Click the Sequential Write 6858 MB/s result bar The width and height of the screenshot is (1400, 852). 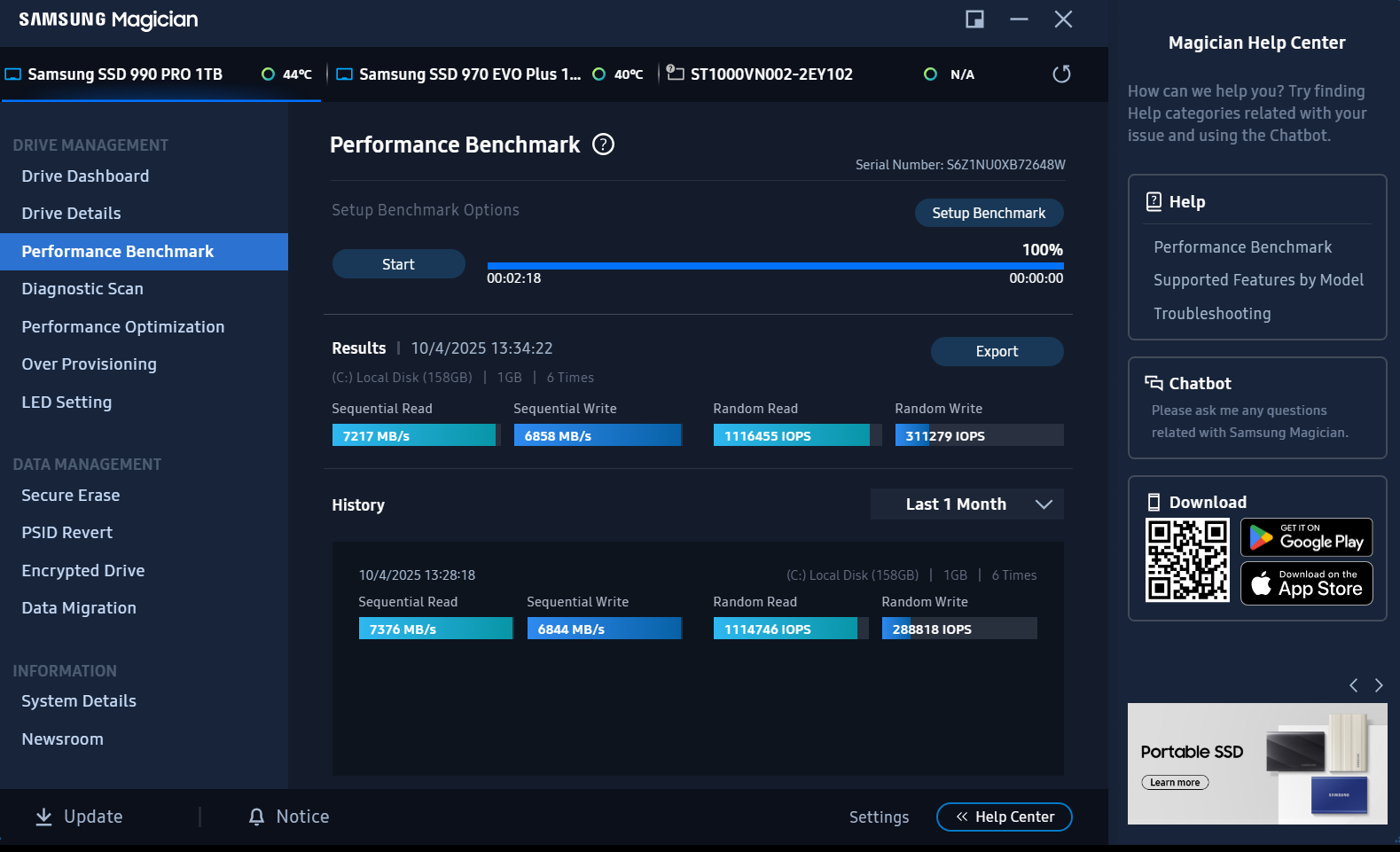click(598, 435)
